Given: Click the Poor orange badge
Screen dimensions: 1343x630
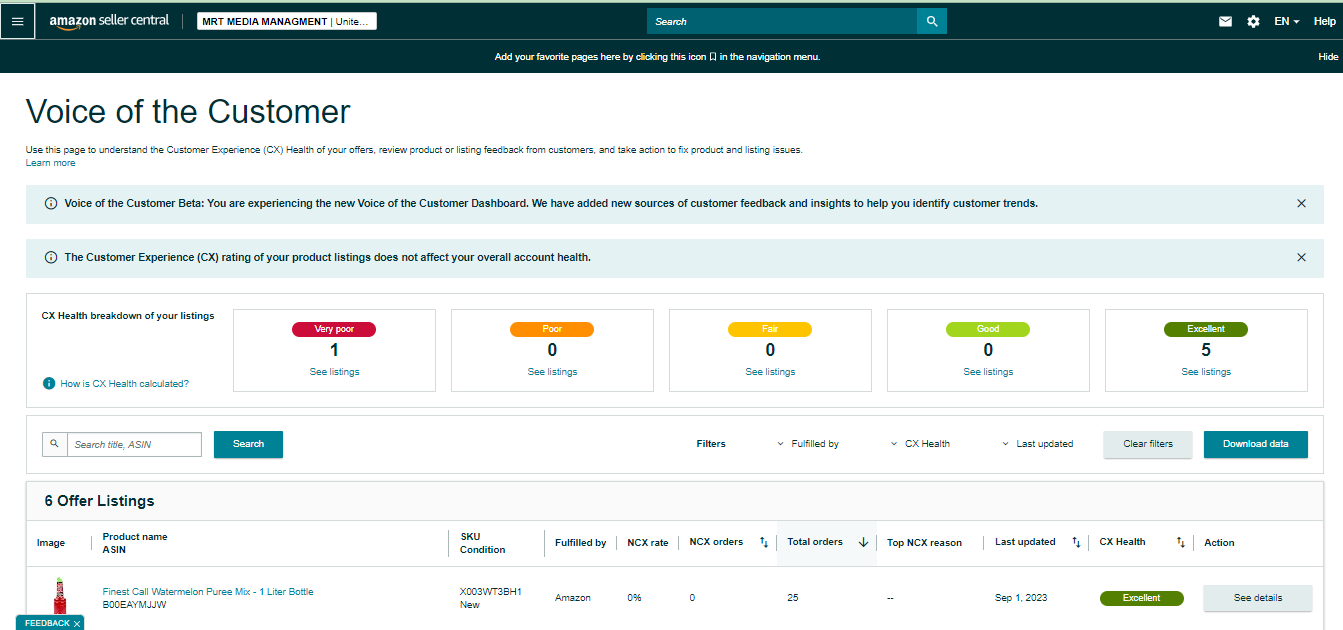Looking at the screenshot, I should click(x=552, y=329).
